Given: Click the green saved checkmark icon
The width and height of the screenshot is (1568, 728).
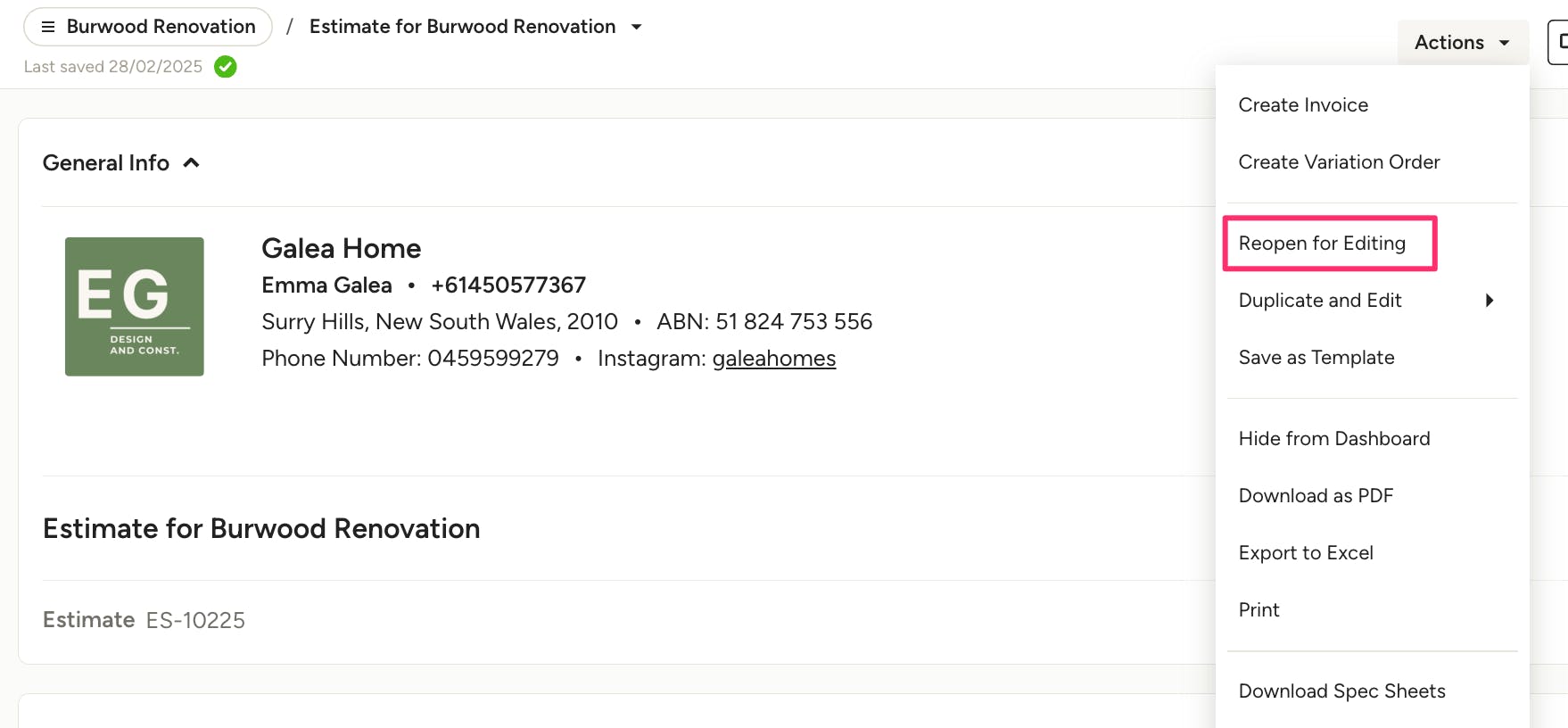Looking at the screenshot, I should [x=226, y=67].
